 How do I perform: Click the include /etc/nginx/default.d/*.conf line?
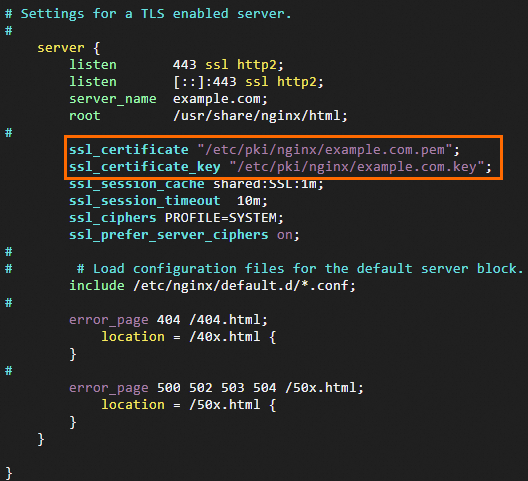tap(212, 286)
